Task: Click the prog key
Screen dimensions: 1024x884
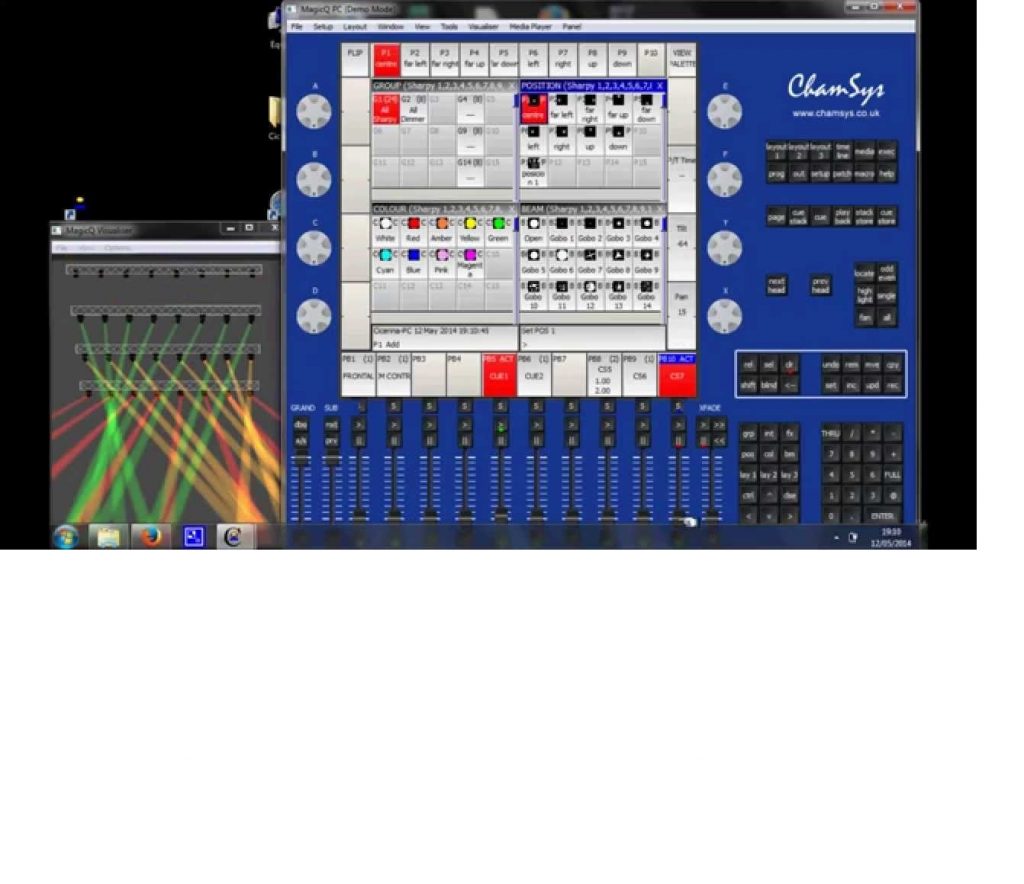Action: pos(776,174)
